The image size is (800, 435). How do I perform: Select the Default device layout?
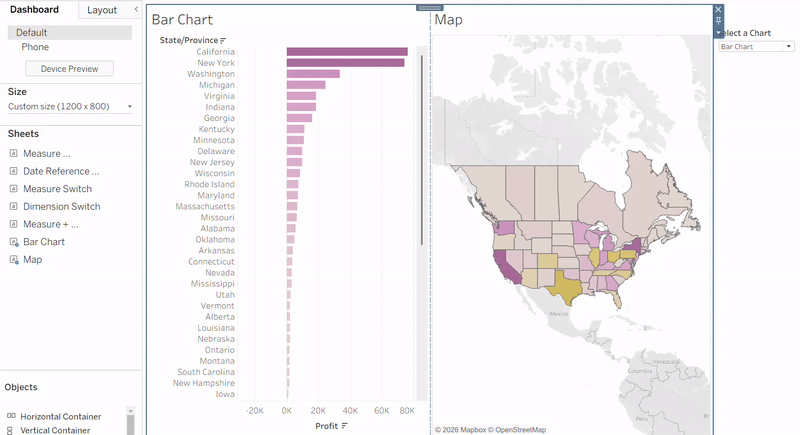click(x=32, y=33)
